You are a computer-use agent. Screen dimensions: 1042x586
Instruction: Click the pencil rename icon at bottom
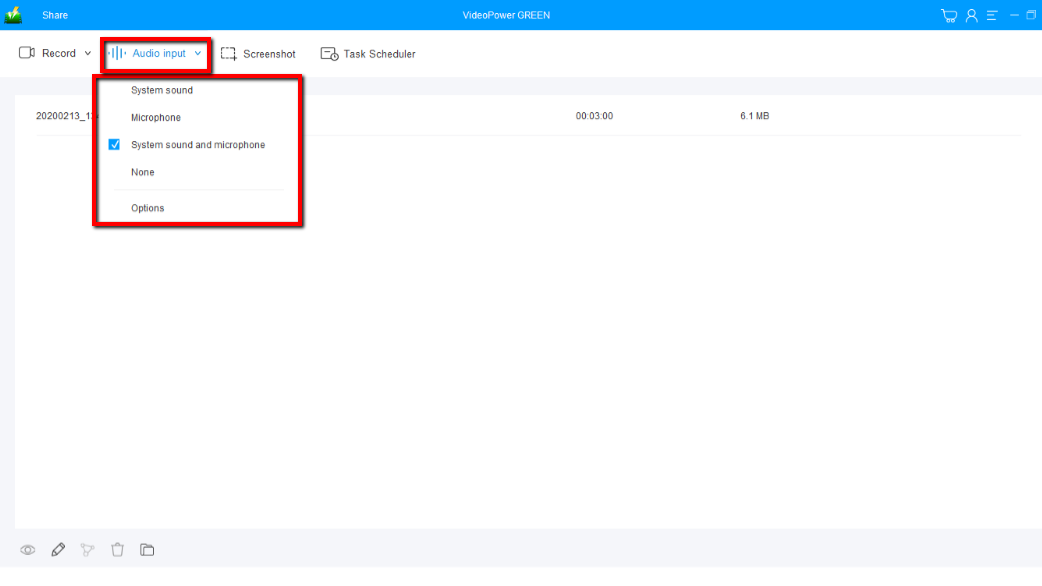tap(58, 549)
